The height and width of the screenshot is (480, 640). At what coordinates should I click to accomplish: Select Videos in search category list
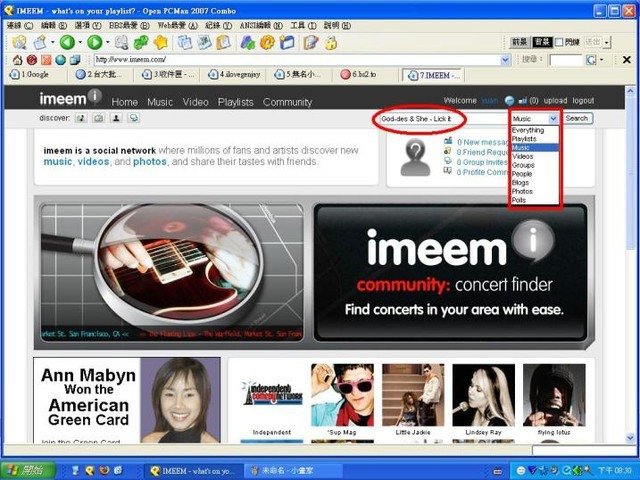(x=535, y=156)
